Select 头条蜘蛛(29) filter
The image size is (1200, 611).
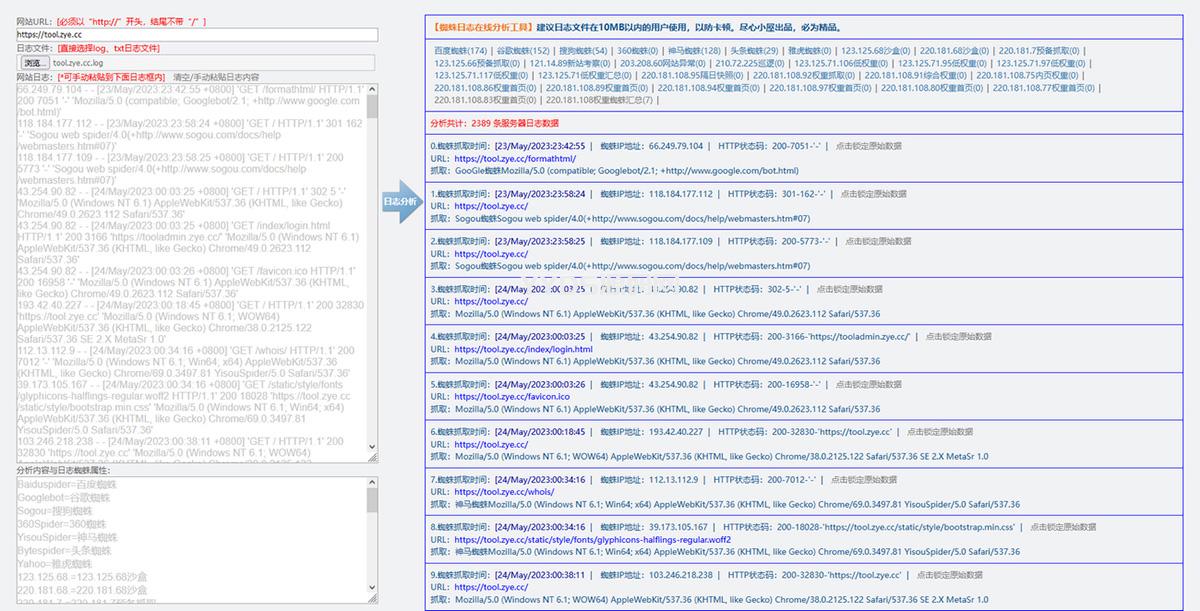click(x=754, y=50)
